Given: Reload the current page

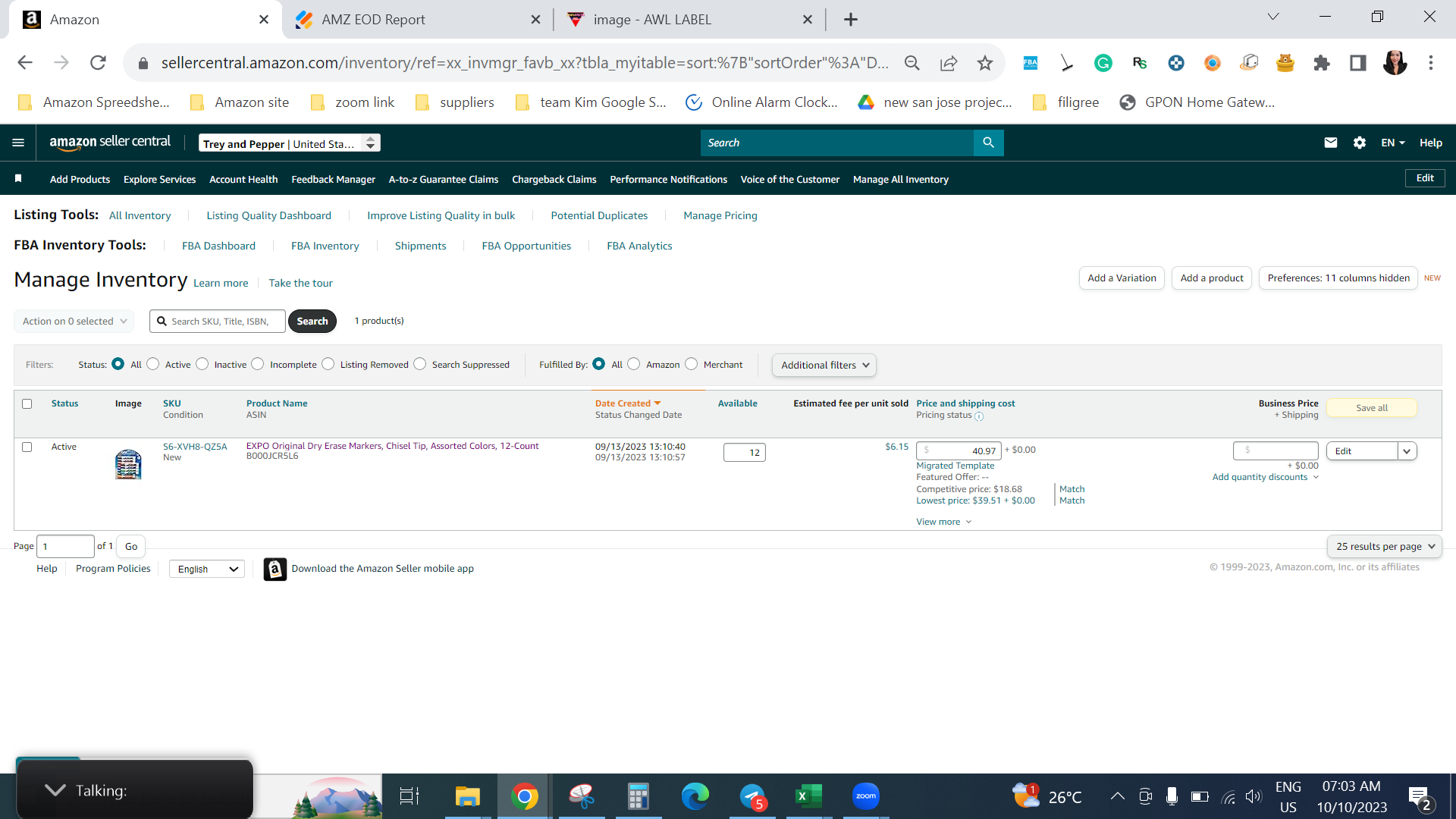Looking at the screenshot, I should click(x=98, y=63).
